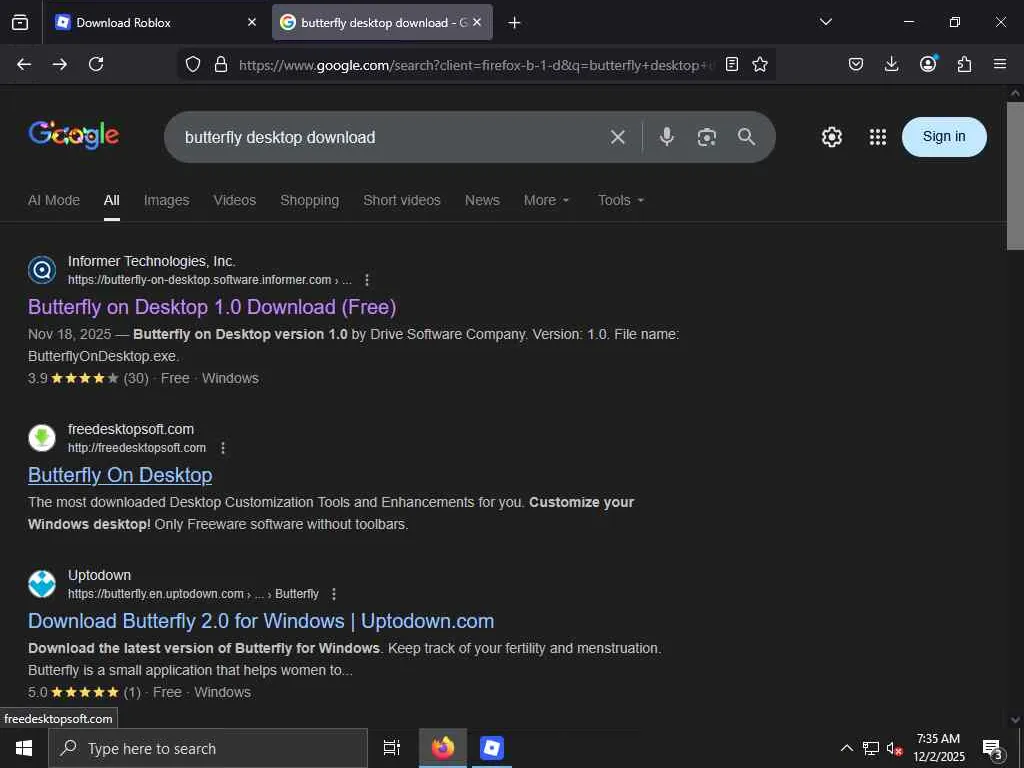
Task: Select the Videos results tab
Action: click(x=234, y=200)
